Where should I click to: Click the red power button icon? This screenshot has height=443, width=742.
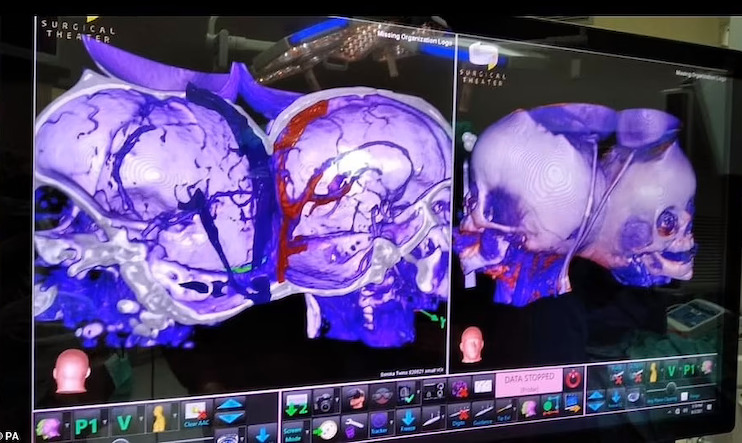coord(573,379)
